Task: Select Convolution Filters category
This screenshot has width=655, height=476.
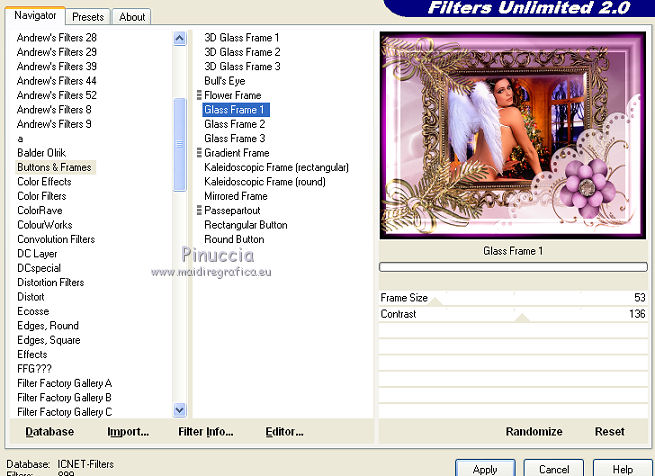Action: [x=56, y=239]
